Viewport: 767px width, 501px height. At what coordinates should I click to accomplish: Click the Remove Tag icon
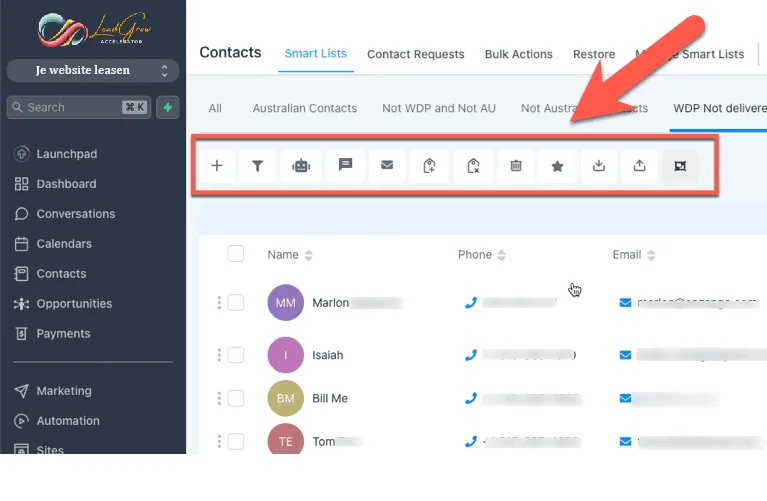[473, 166]
